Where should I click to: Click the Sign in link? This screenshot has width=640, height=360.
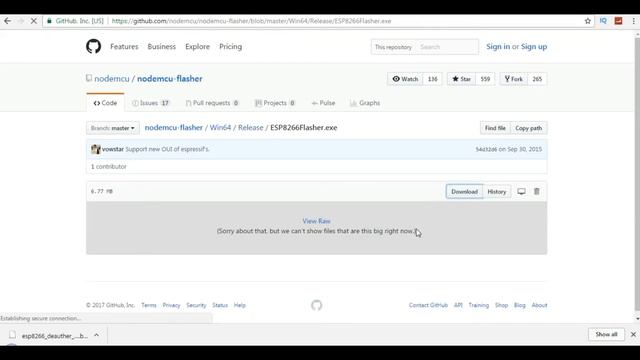pyautogui.click(x=498, y=47)
